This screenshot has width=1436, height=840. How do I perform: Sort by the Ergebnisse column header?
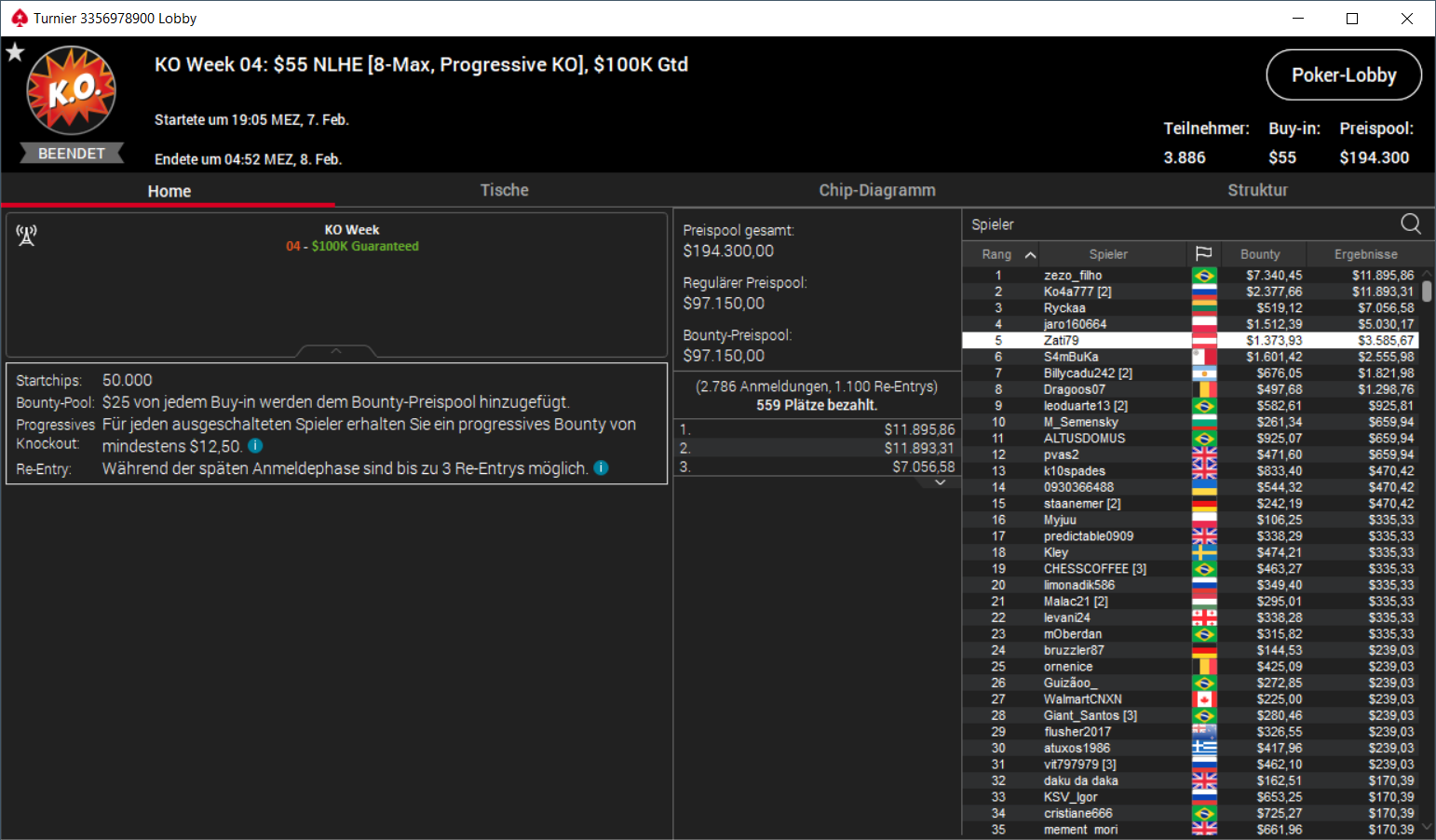[x=1365, y=254]
